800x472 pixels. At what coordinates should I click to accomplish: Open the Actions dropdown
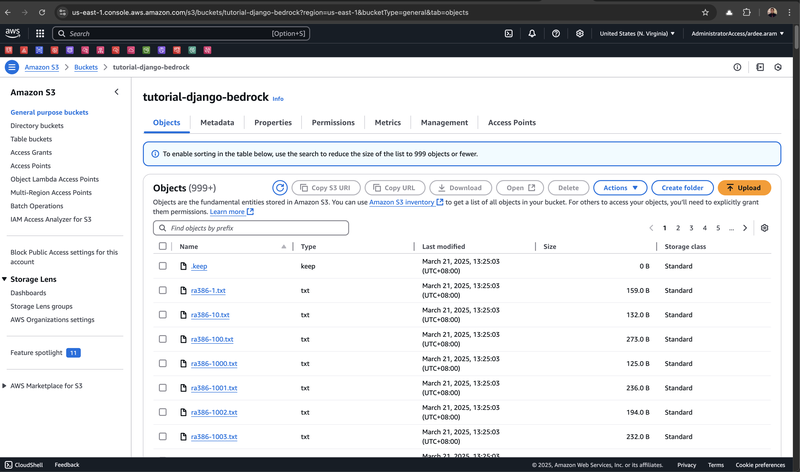(x=620, y=188)
